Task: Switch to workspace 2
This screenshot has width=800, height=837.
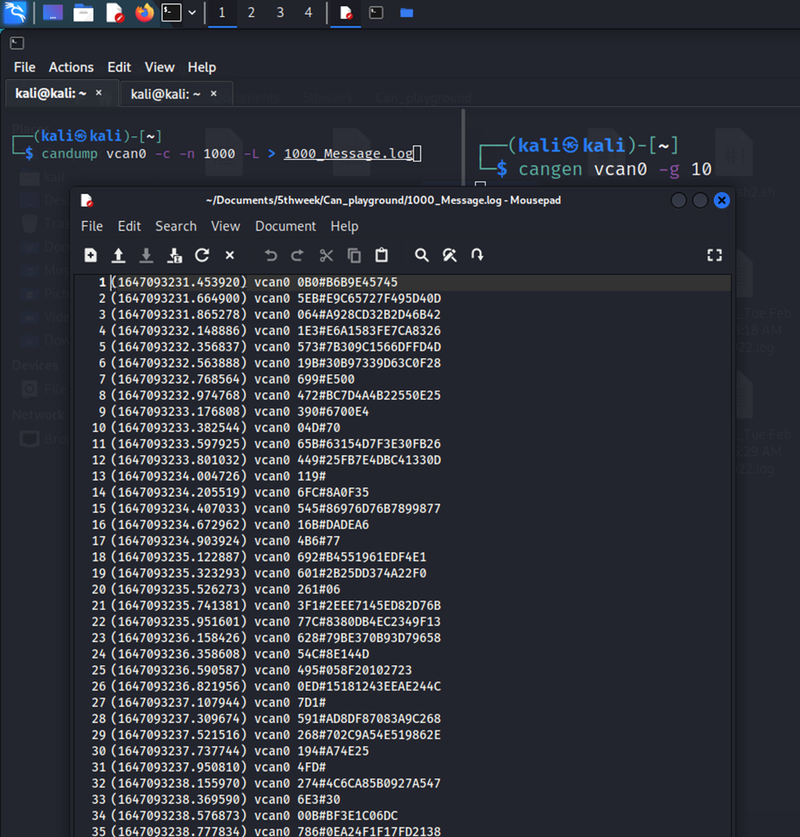Action: coord(251,12)
